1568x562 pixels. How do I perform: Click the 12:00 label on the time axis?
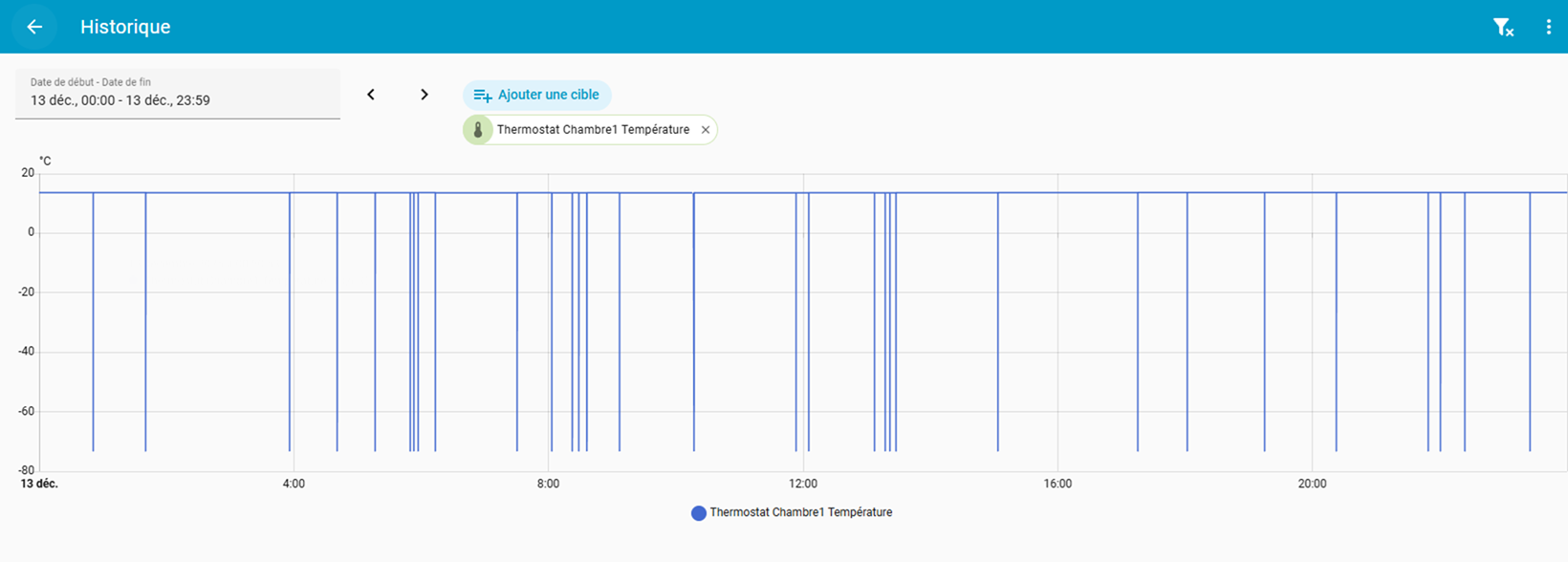click(803, 484)
